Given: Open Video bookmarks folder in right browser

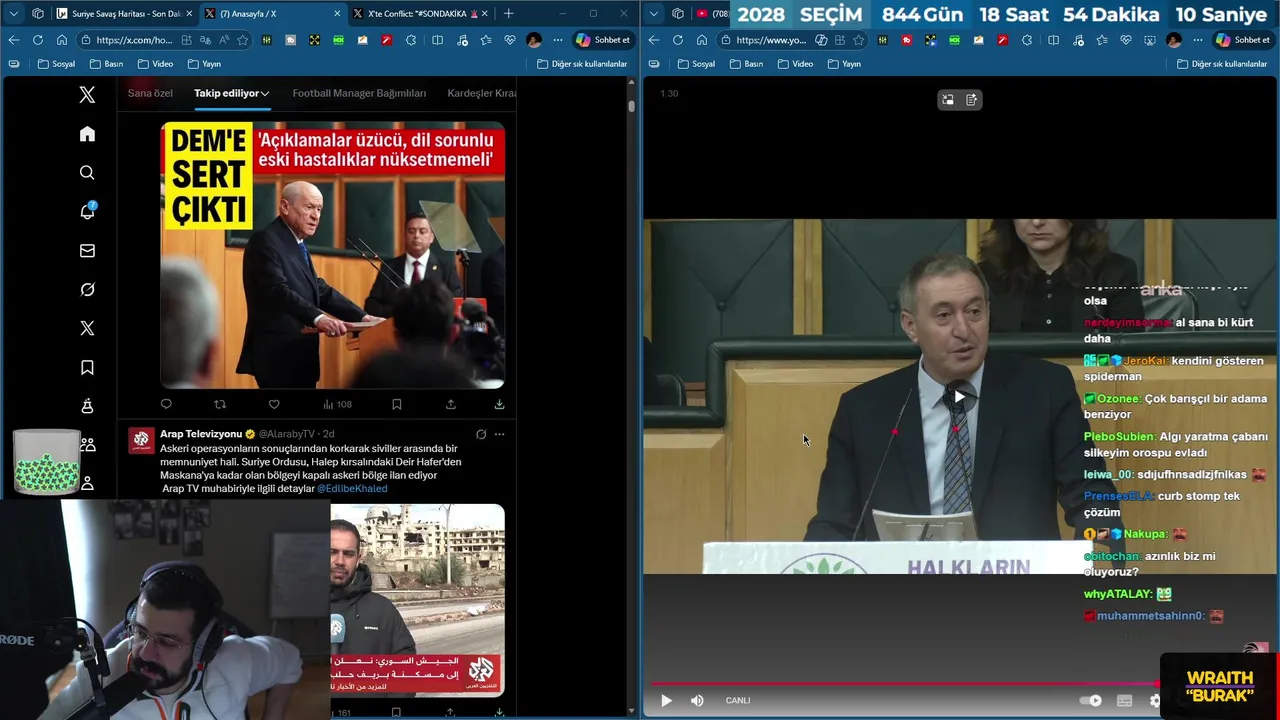Looking at the screenshot, I should (x=795, y=64).
